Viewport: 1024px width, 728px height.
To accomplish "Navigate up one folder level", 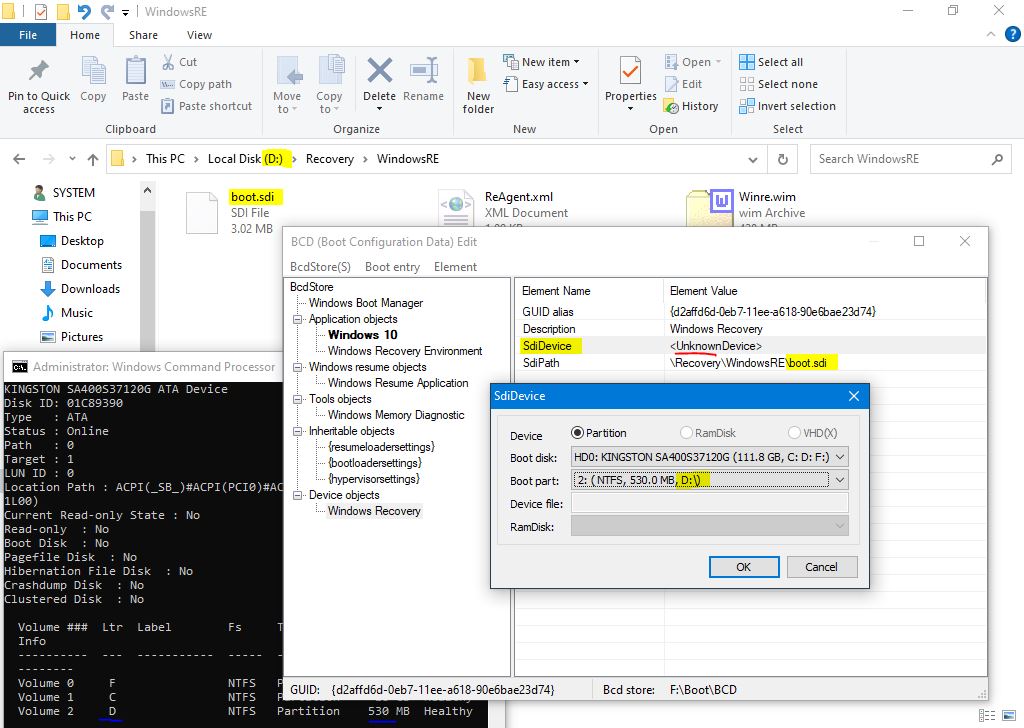I will coord(93,159).
